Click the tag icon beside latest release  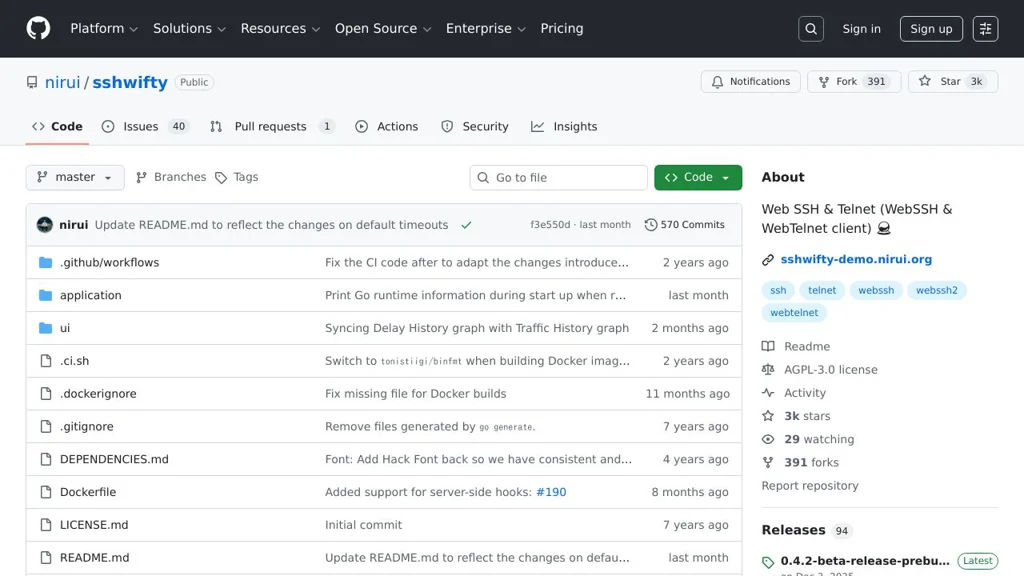(x=768, y=562)
